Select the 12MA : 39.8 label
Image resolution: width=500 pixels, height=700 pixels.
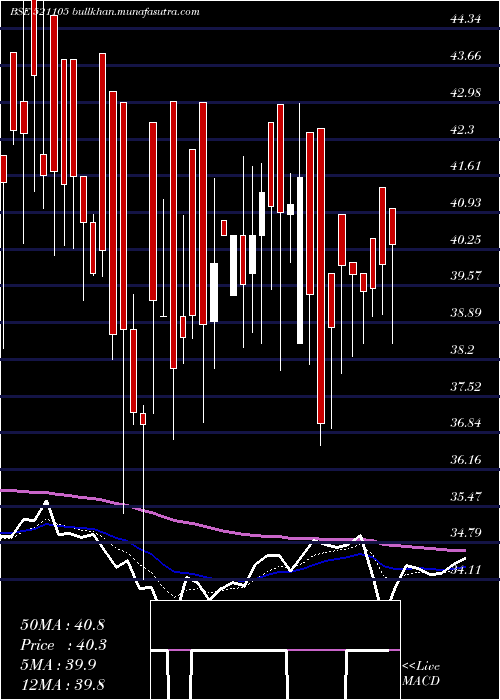(62, 684)
